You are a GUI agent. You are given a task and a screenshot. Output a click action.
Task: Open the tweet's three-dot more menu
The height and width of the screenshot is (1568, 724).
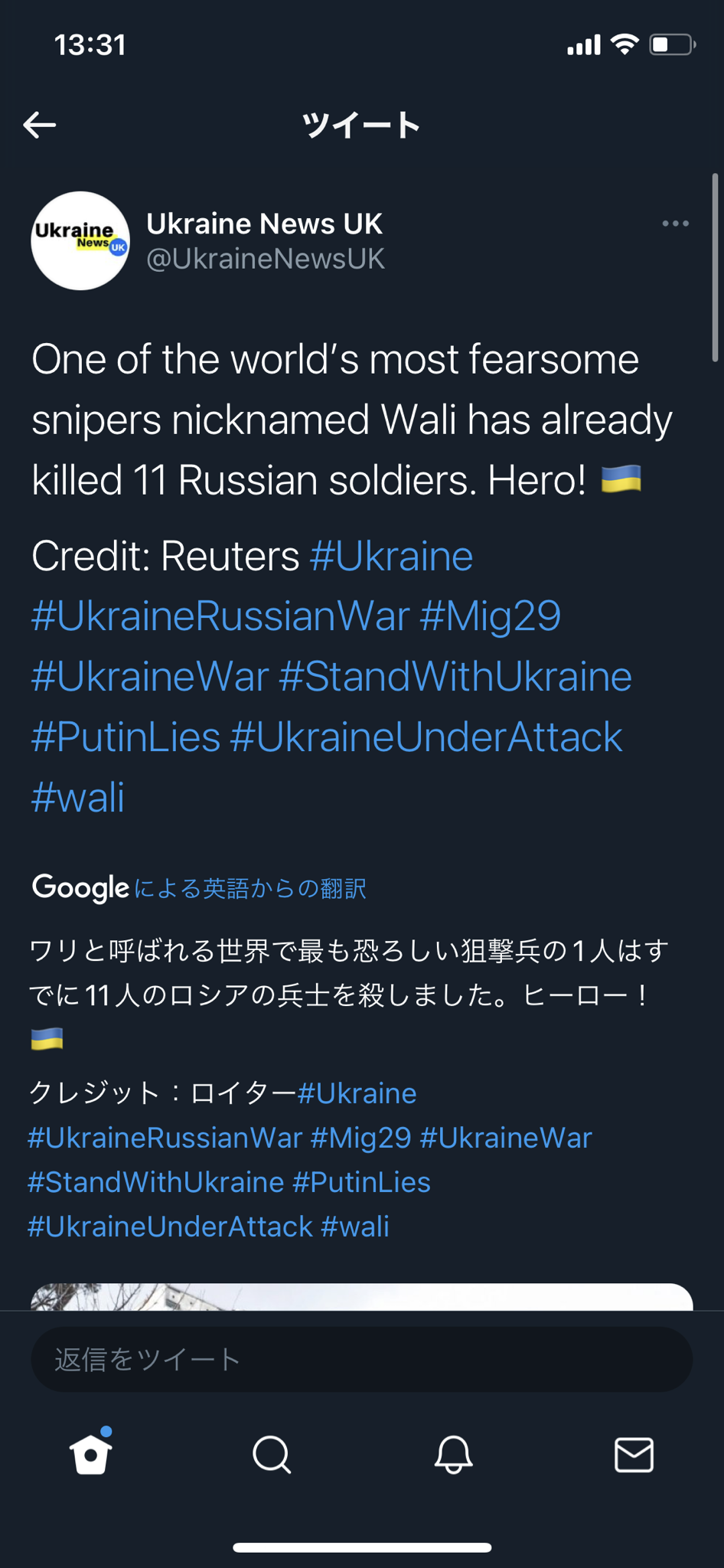[x=675, y=224]
